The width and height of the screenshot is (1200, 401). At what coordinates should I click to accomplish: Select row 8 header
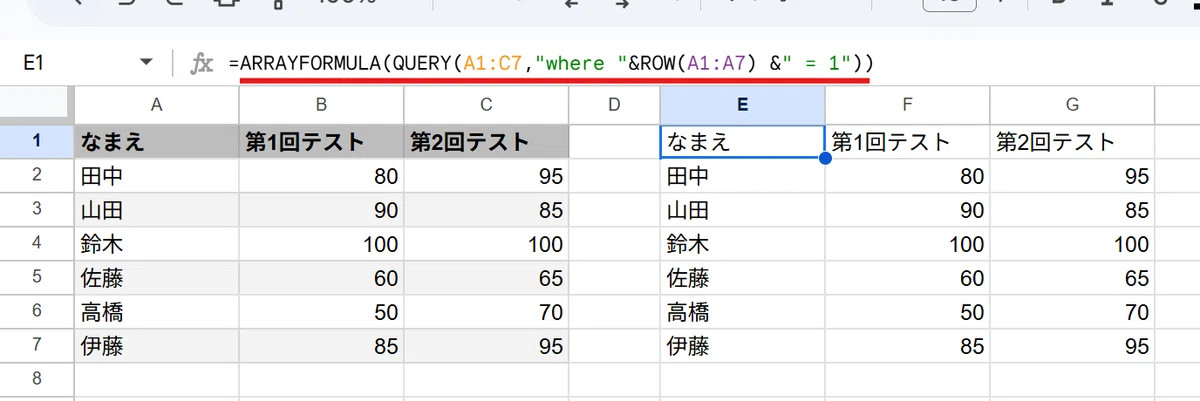click(x=37, y=379)
